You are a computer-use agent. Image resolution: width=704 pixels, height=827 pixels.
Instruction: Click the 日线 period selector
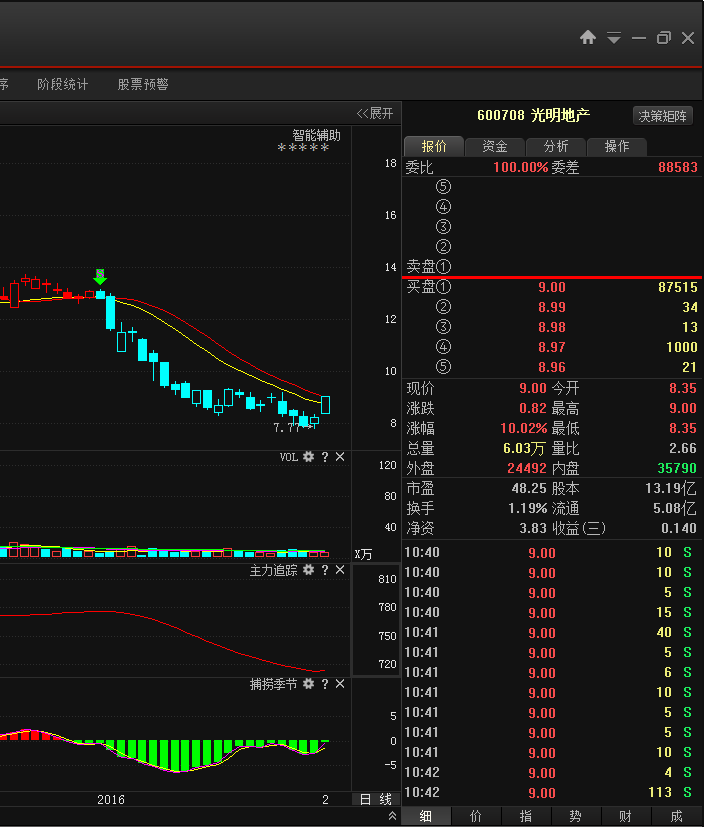coord(375,799)
